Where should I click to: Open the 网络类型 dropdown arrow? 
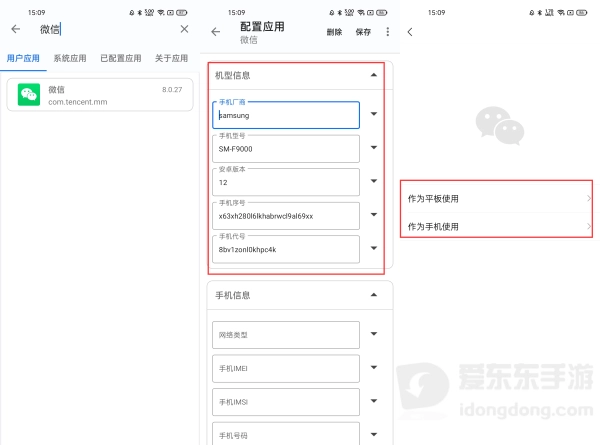pyautogui.click(x=374, y=334)
